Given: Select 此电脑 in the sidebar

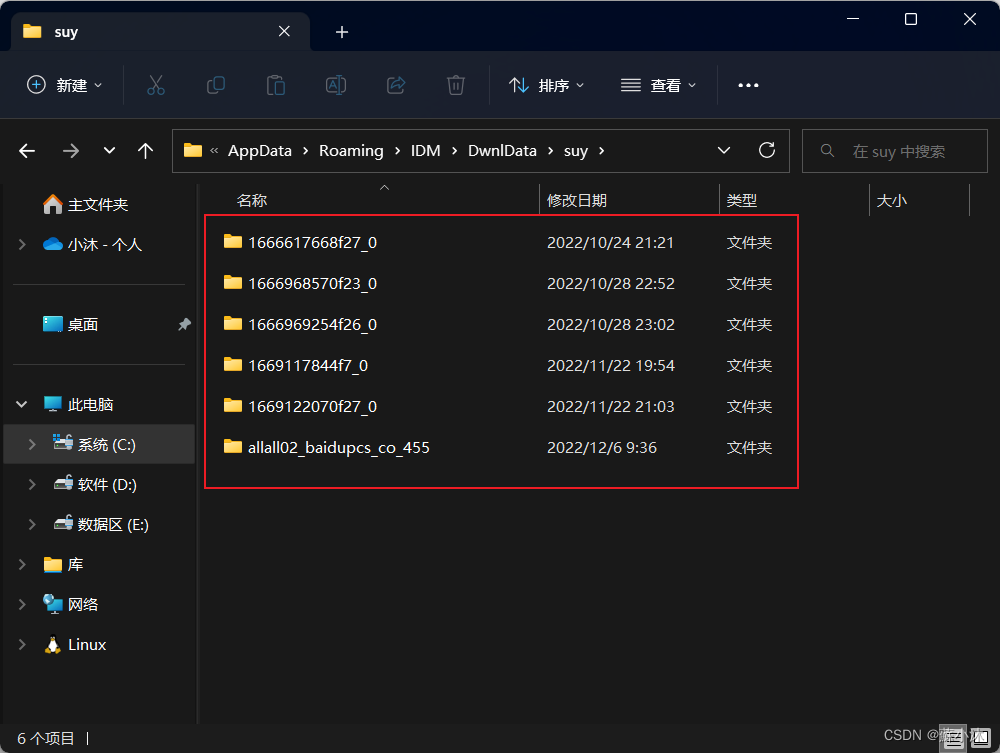Looking at the screenshot, I should point(90,404).
